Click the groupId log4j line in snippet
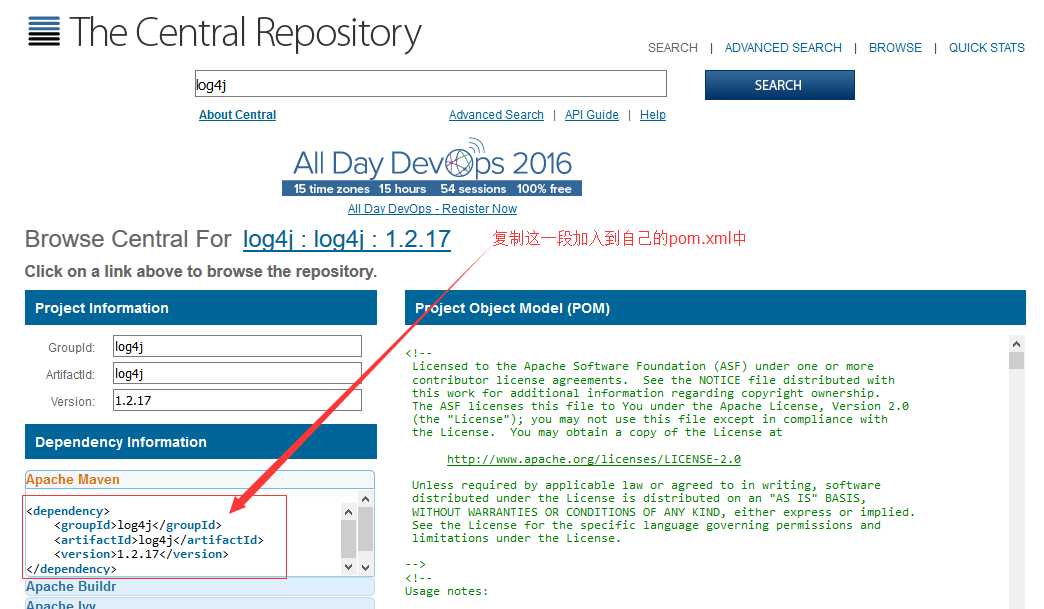The width and height of the screenshot is (1044, 609). click(x=137, y=525)
